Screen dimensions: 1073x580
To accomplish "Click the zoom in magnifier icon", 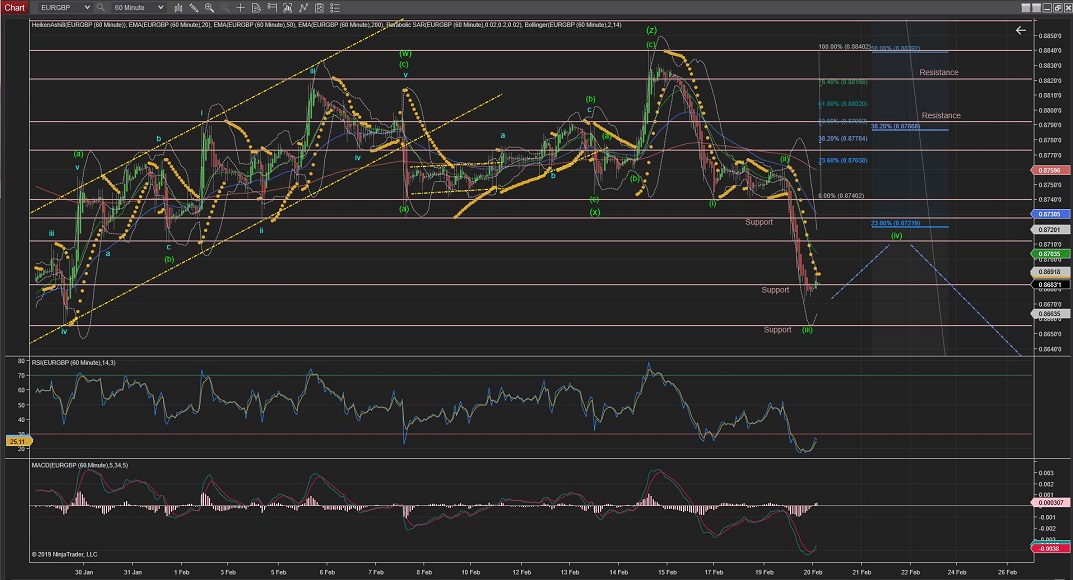I will (209, 8).
